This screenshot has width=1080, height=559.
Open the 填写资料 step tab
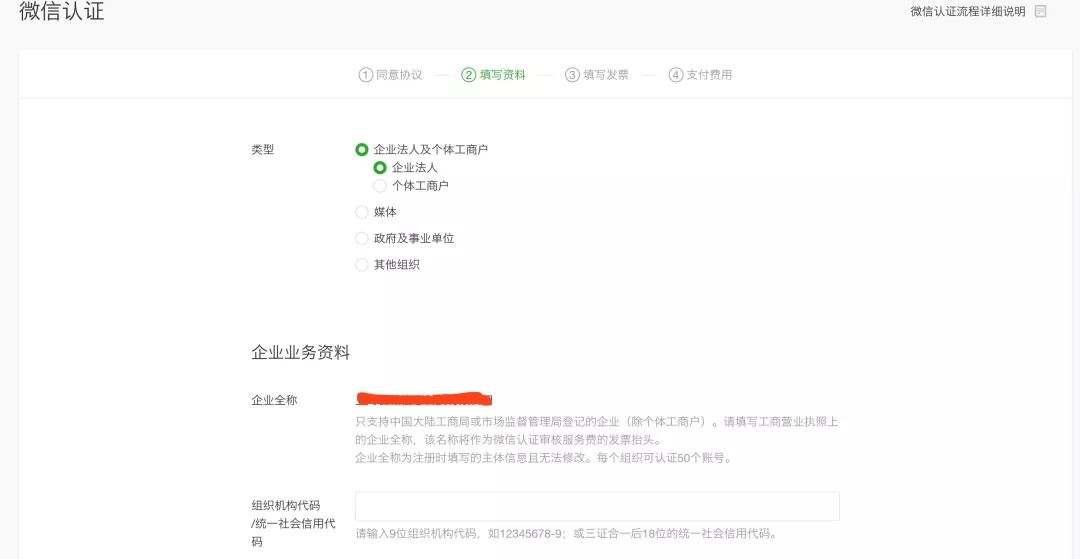[x=503, y=75]
